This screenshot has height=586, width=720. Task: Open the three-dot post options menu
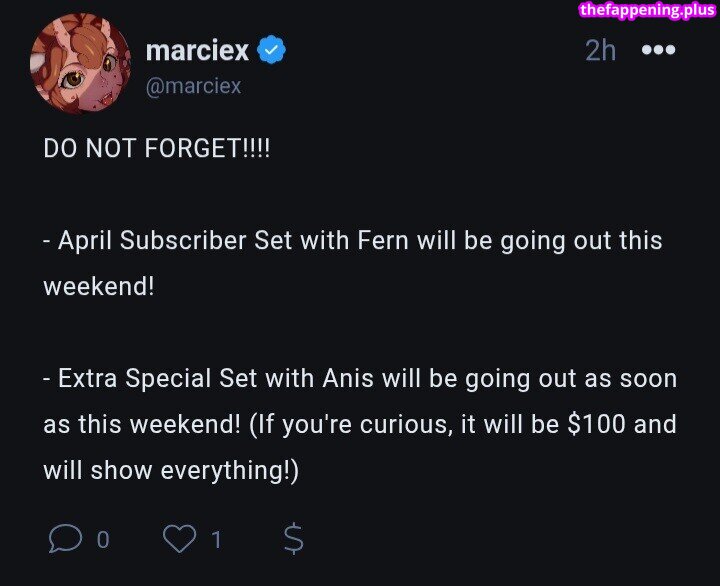click(658, 50)
